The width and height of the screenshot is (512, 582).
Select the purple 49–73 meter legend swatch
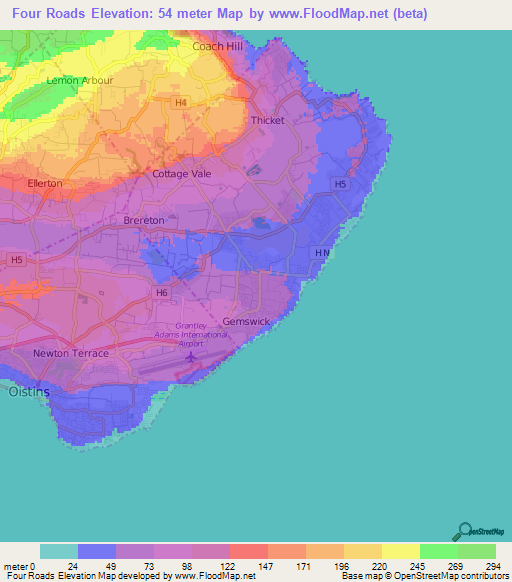point(135,551)
